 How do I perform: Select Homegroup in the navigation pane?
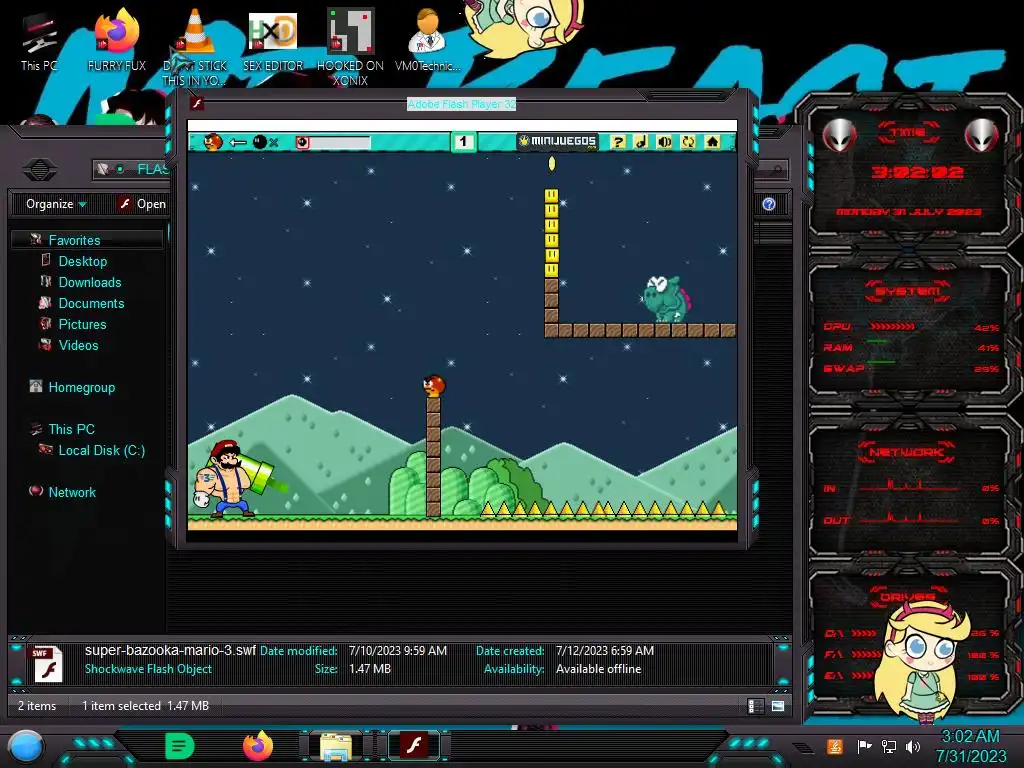[81, 387]
